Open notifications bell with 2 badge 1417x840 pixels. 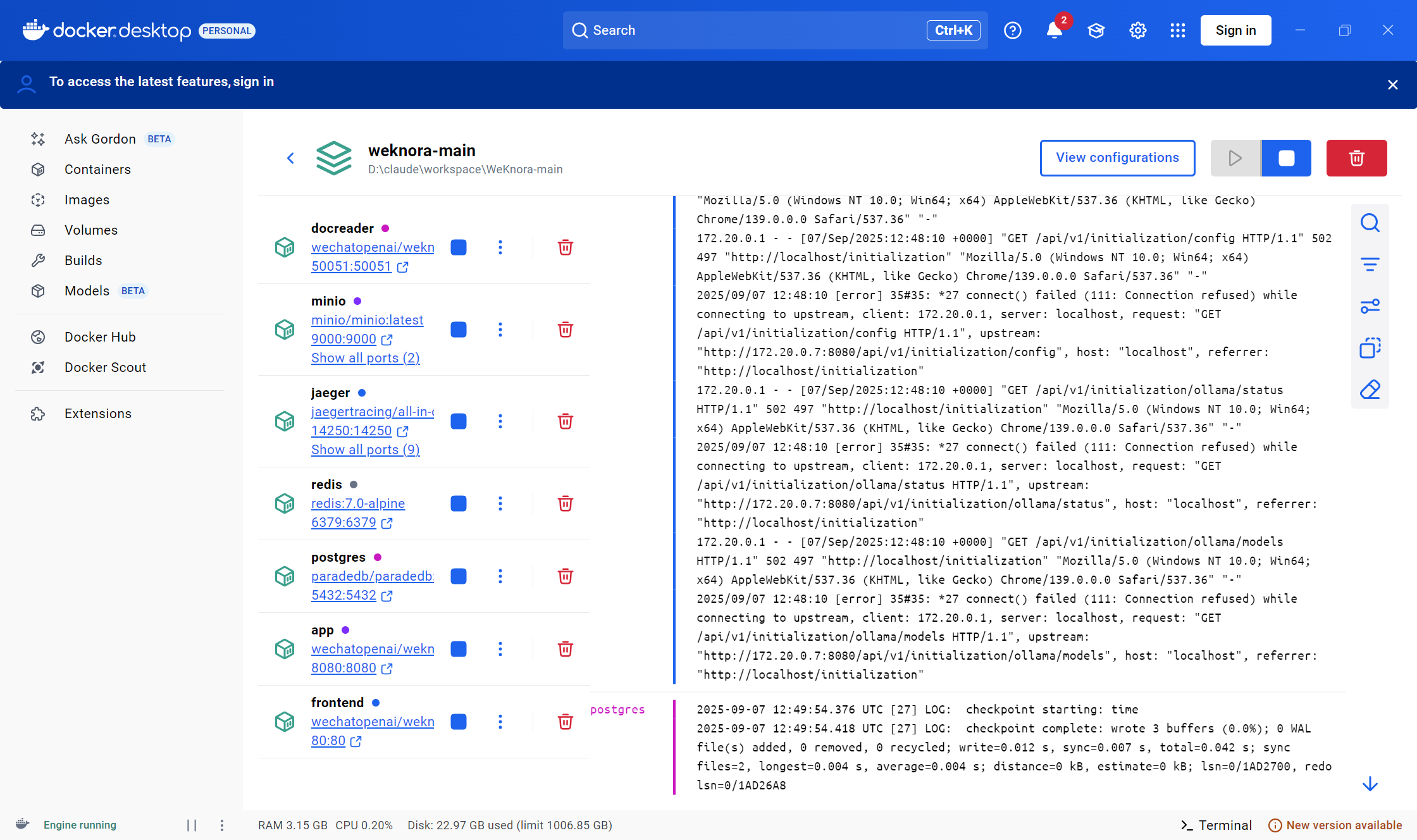click(1055, 30)
